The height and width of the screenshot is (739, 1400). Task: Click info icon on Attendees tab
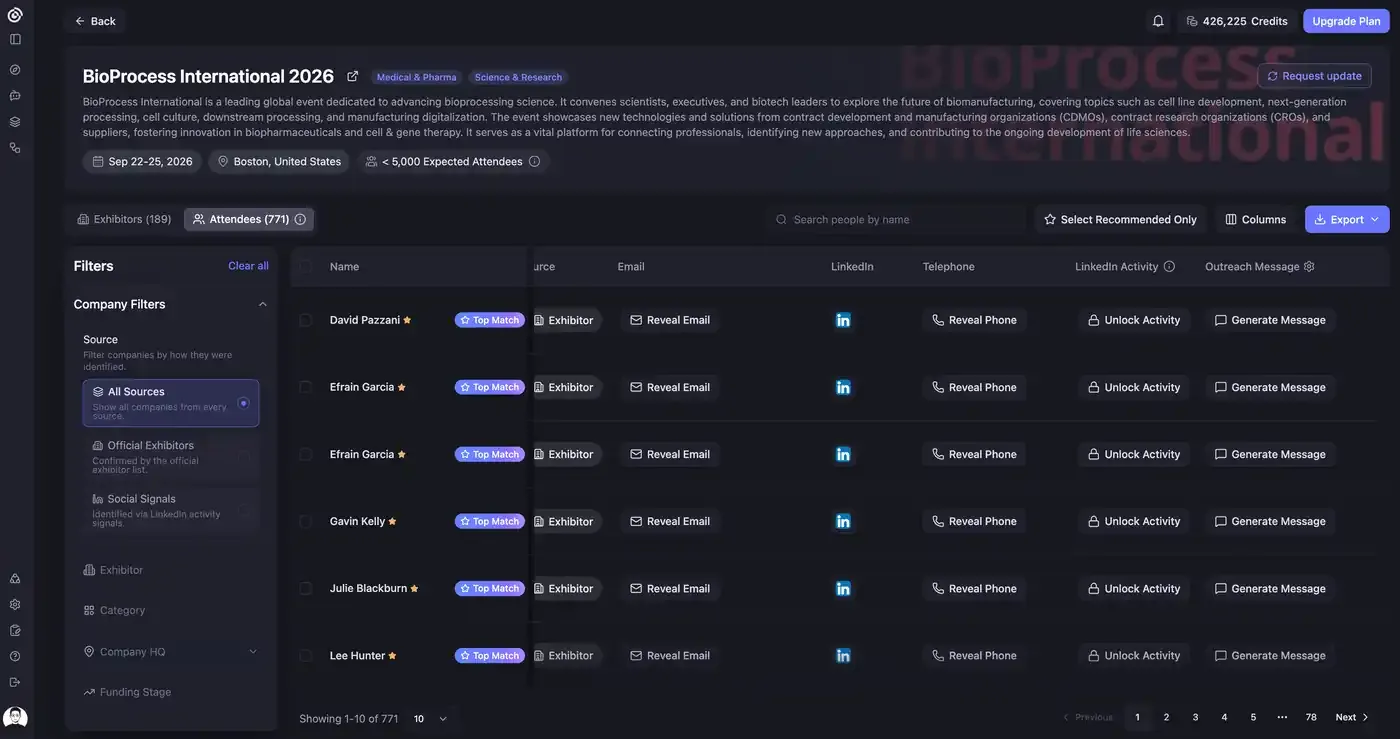300,219
